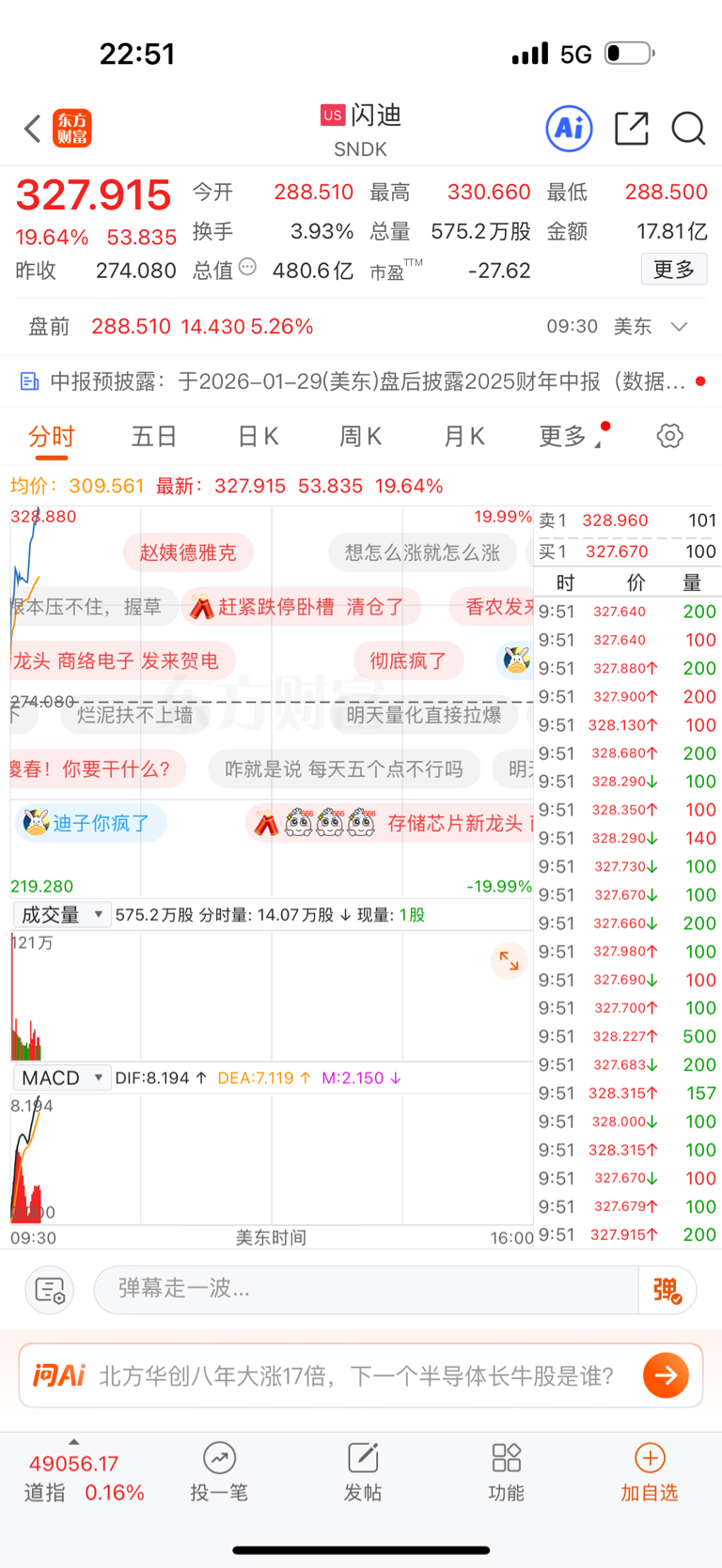Viewport: 722px width, 1568px height.
Task: Tap the 彻底疯了 danmaku bubble
Action: 408,660
